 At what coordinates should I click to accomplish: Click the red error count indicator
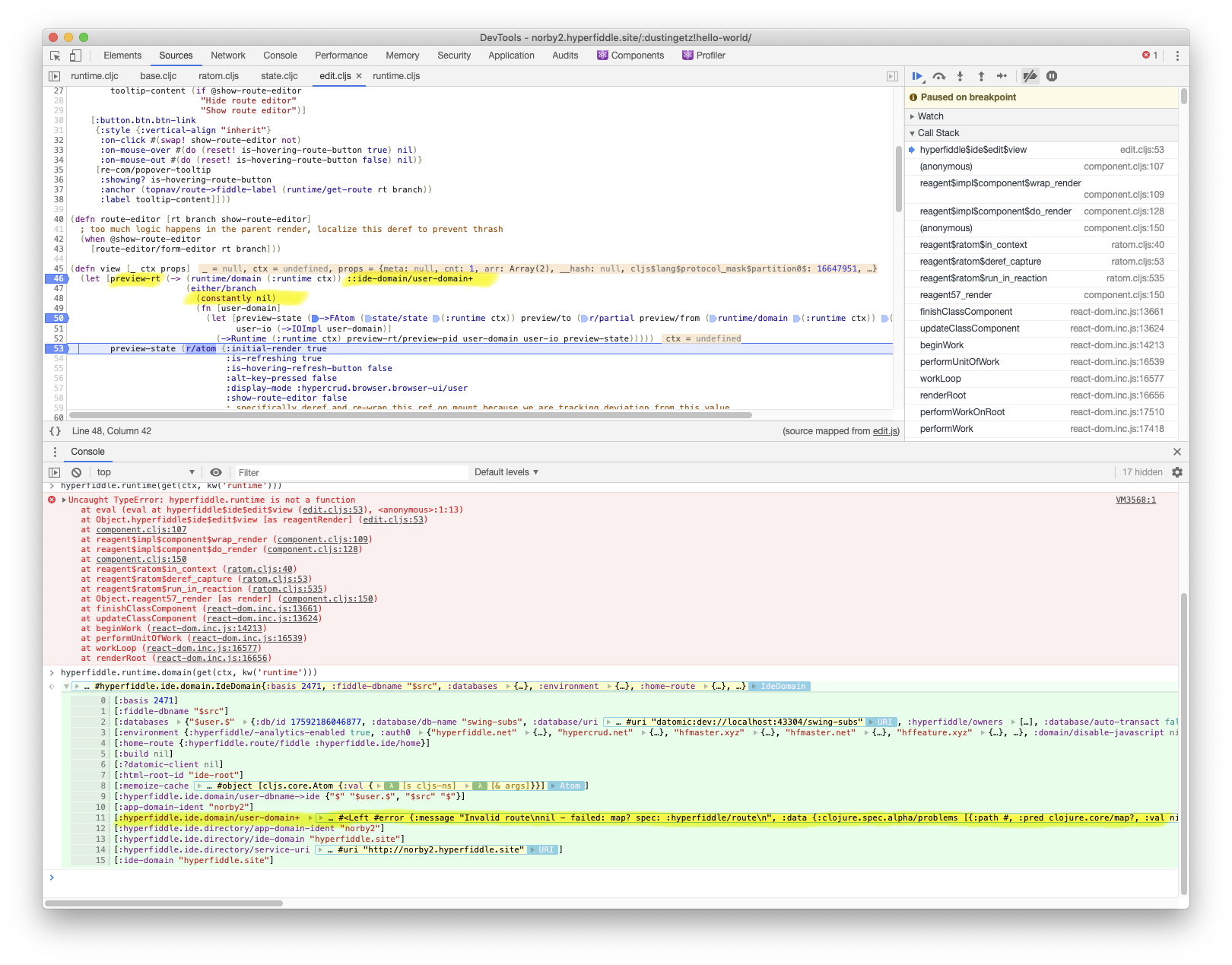click(x=1150, y=56)
